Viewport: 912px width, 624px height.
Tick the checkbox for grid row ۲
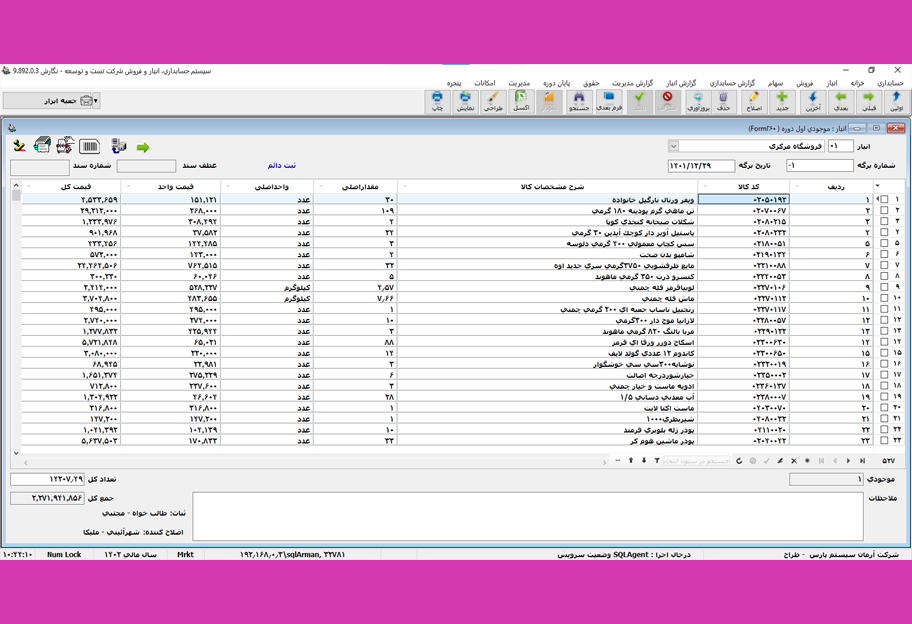click(884, 211)
